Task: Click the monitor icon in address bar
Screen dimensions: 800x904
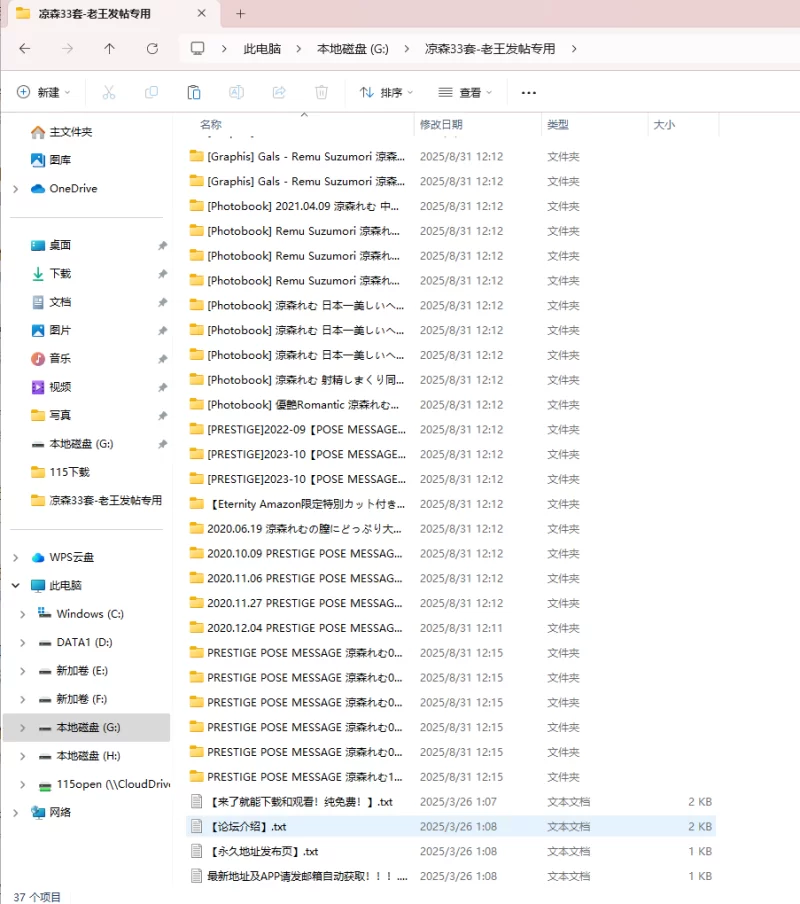Action: (198, 49)
